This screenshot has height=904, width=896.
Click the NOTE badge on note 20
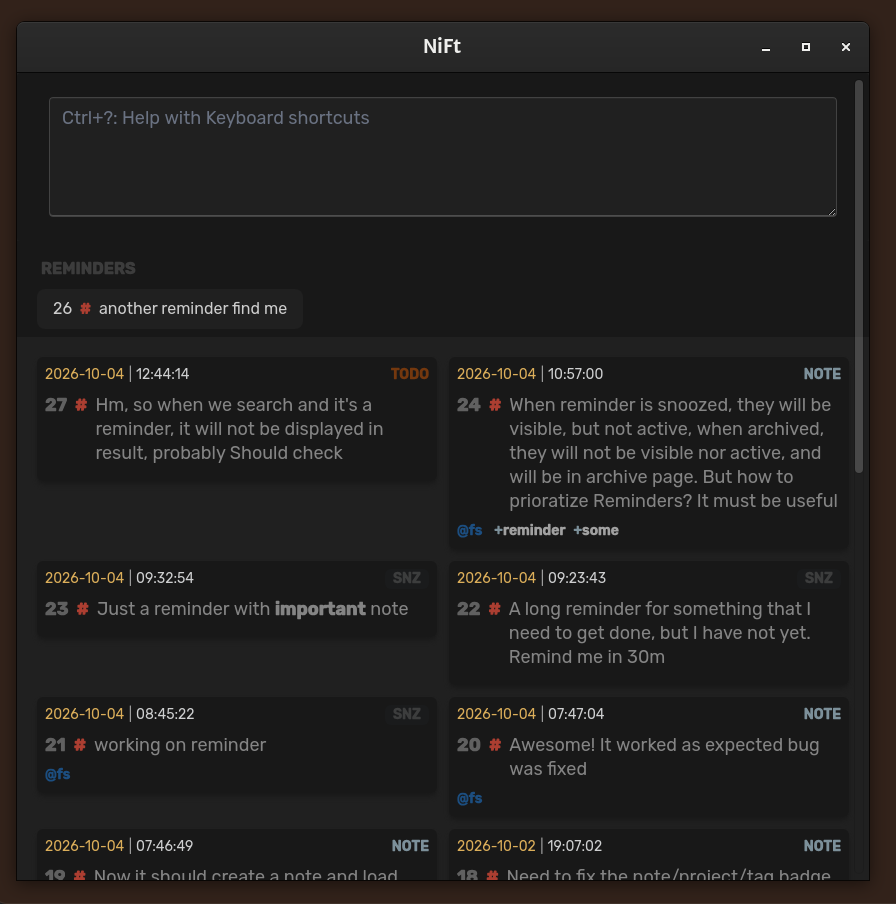coord(822,714)
